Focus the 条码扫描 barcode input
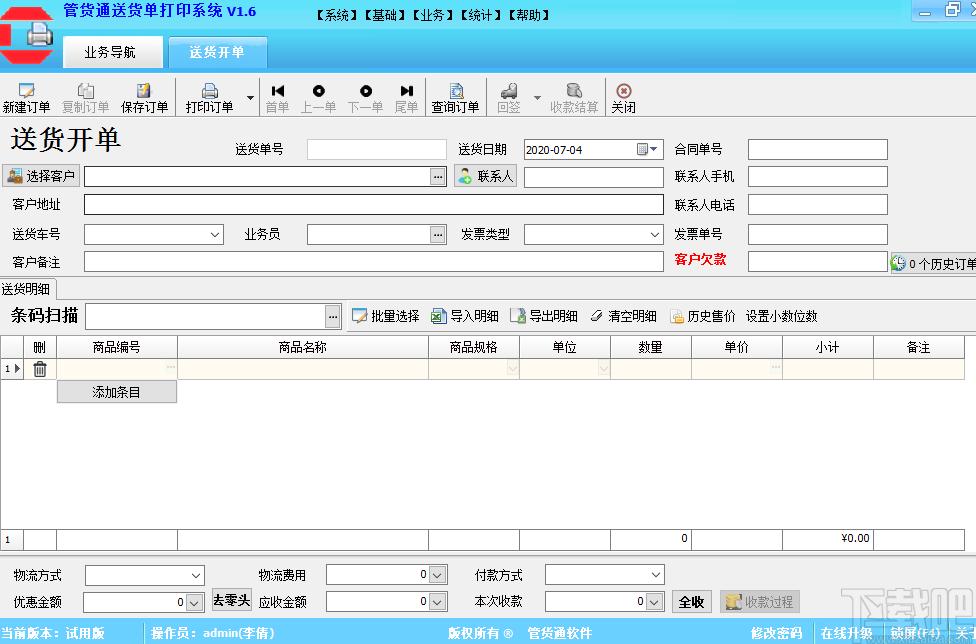Viewport: 976px width, 644px height. click(205, 317)
